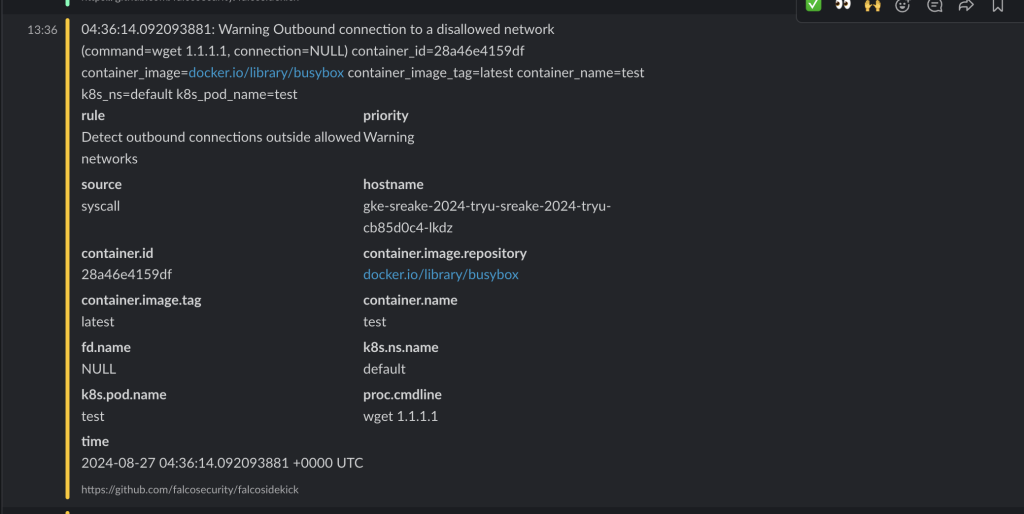Bookmark this message for later
The height and width of the screenshot is (514, 1024).
(997, 6)
